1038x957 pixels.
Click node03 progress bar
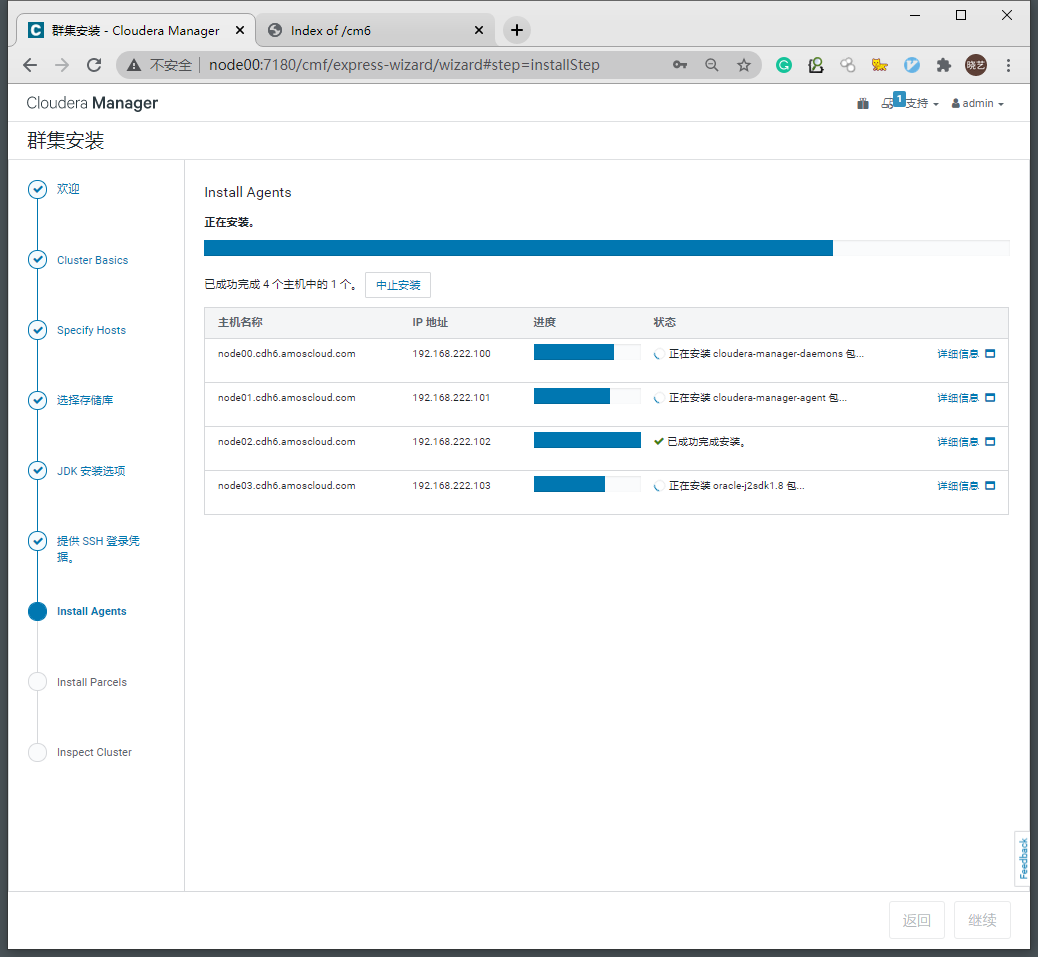click(x=587, y=484)
